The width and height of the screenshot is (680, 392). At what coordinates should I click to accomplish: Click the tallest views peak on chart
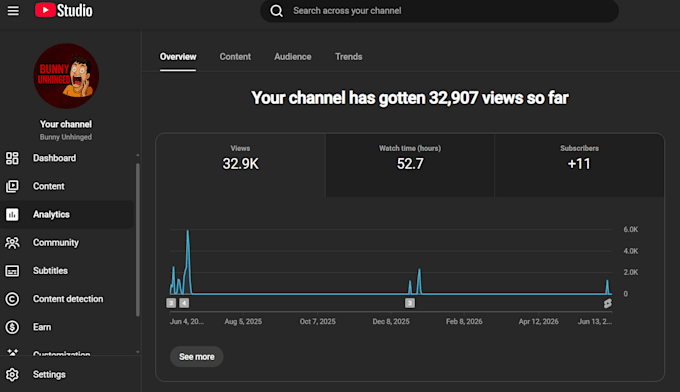click(x=188, y=232)
